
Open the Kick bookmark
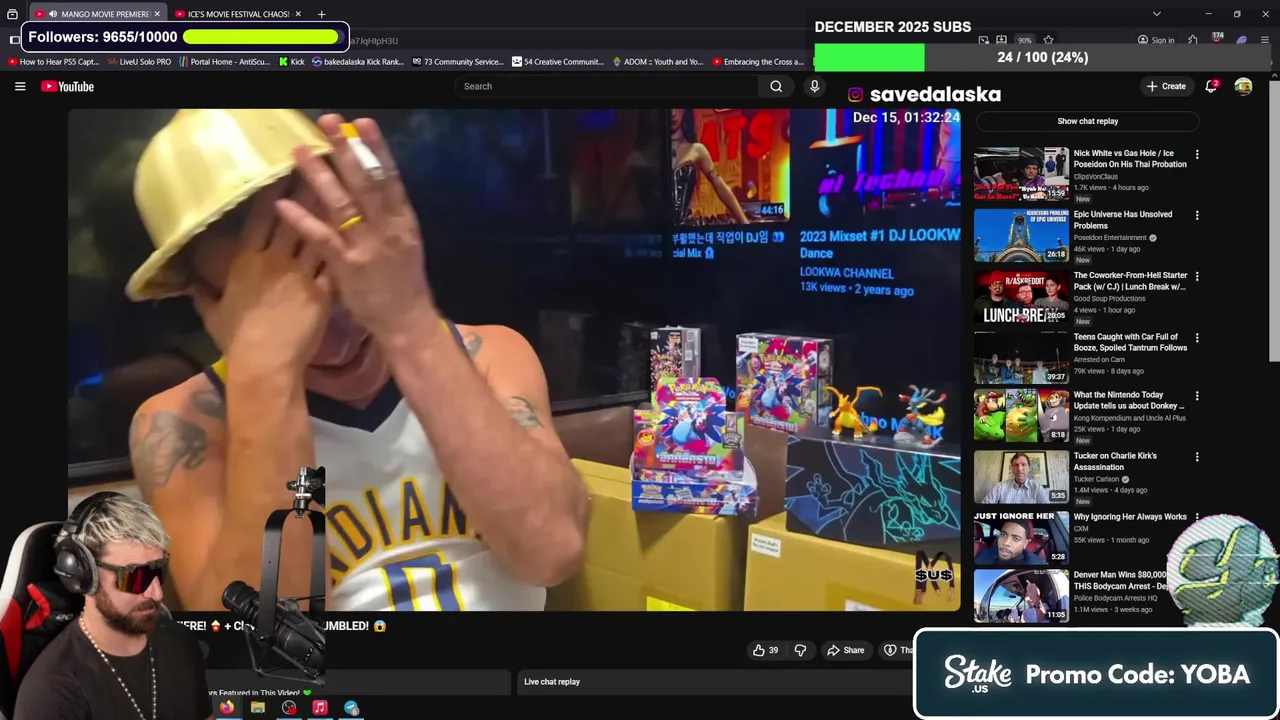(x=290, y=61)
